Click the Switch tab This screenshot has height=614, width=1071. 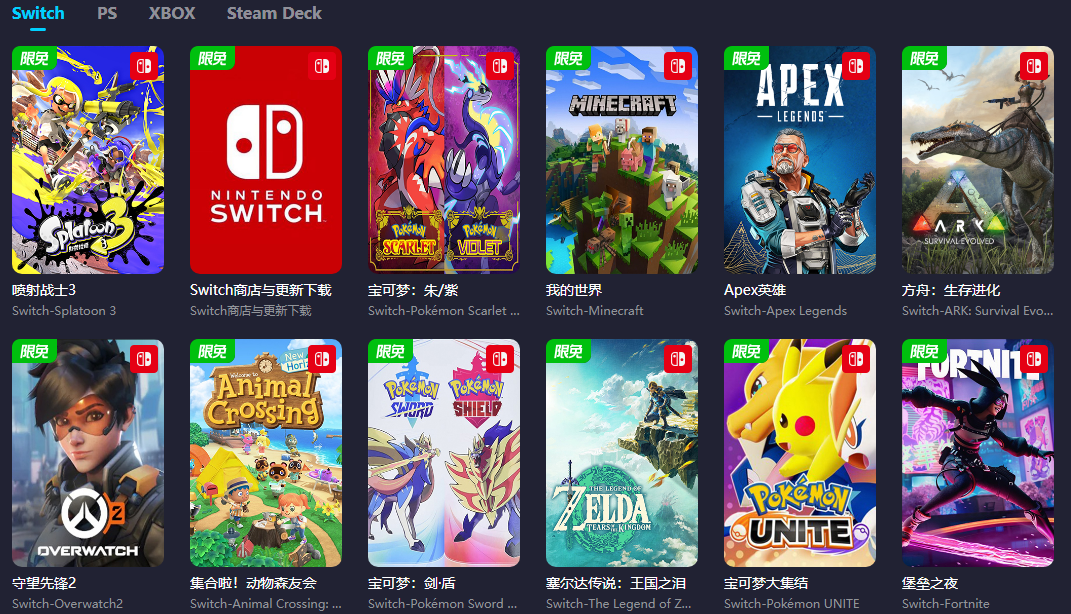(x=38, y=13)
